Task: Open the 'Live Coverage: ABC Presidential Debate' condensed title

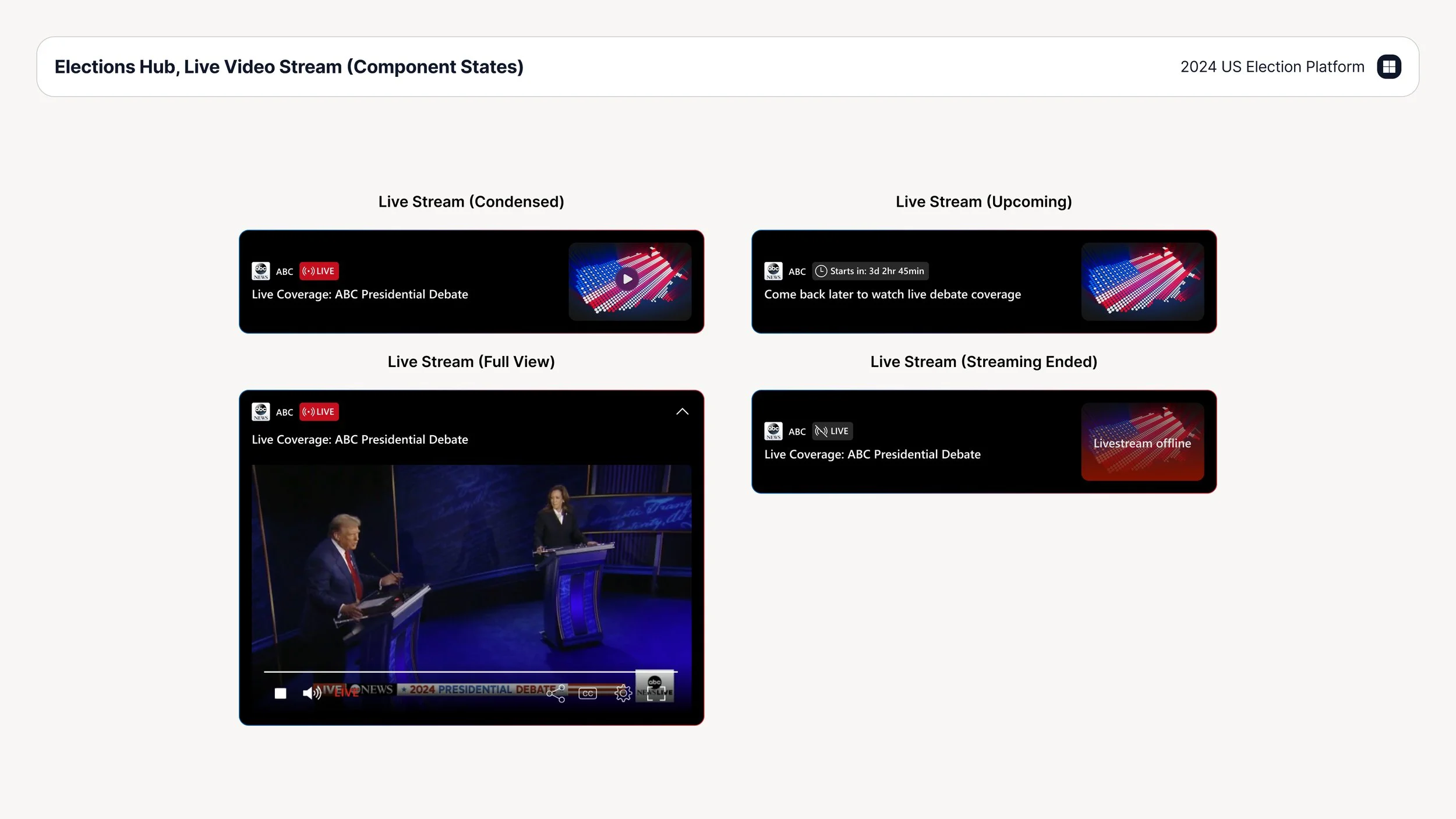Action: [359, 295]
